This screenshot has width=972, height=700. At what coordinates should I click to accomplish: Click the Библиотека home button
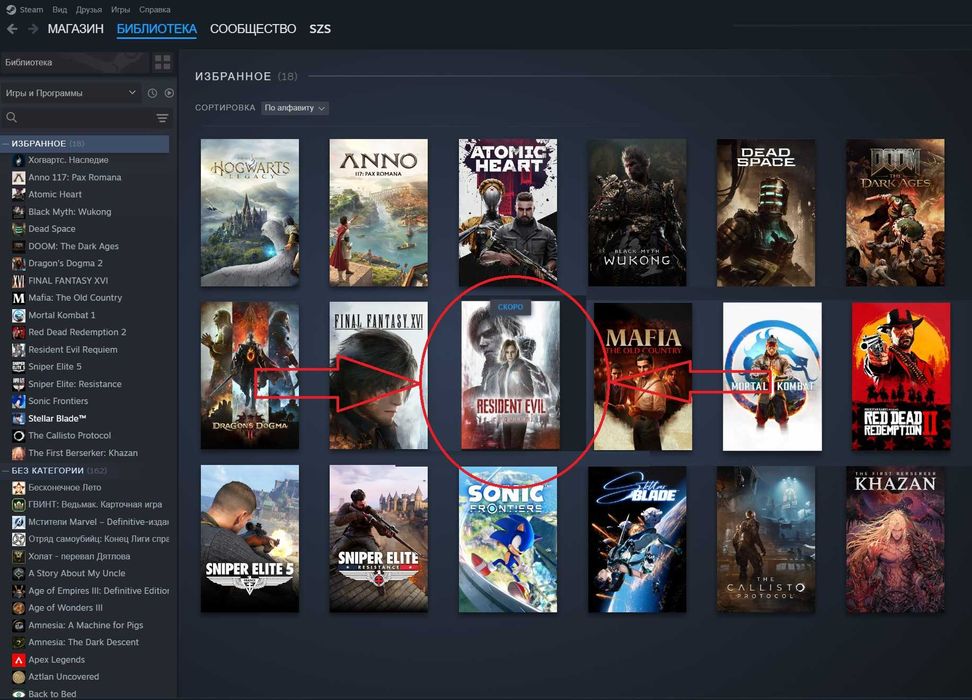point(74,62)
